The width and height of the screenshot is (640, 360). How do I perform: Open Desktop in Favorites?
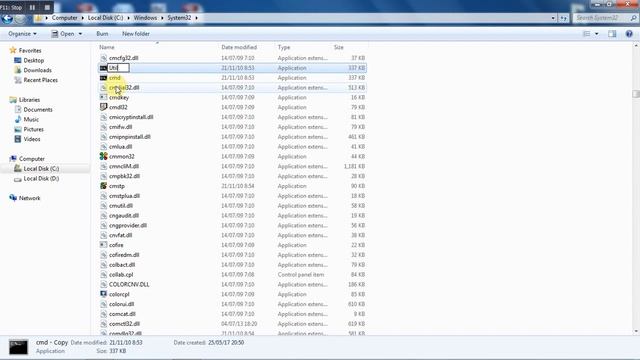(33, 60)
